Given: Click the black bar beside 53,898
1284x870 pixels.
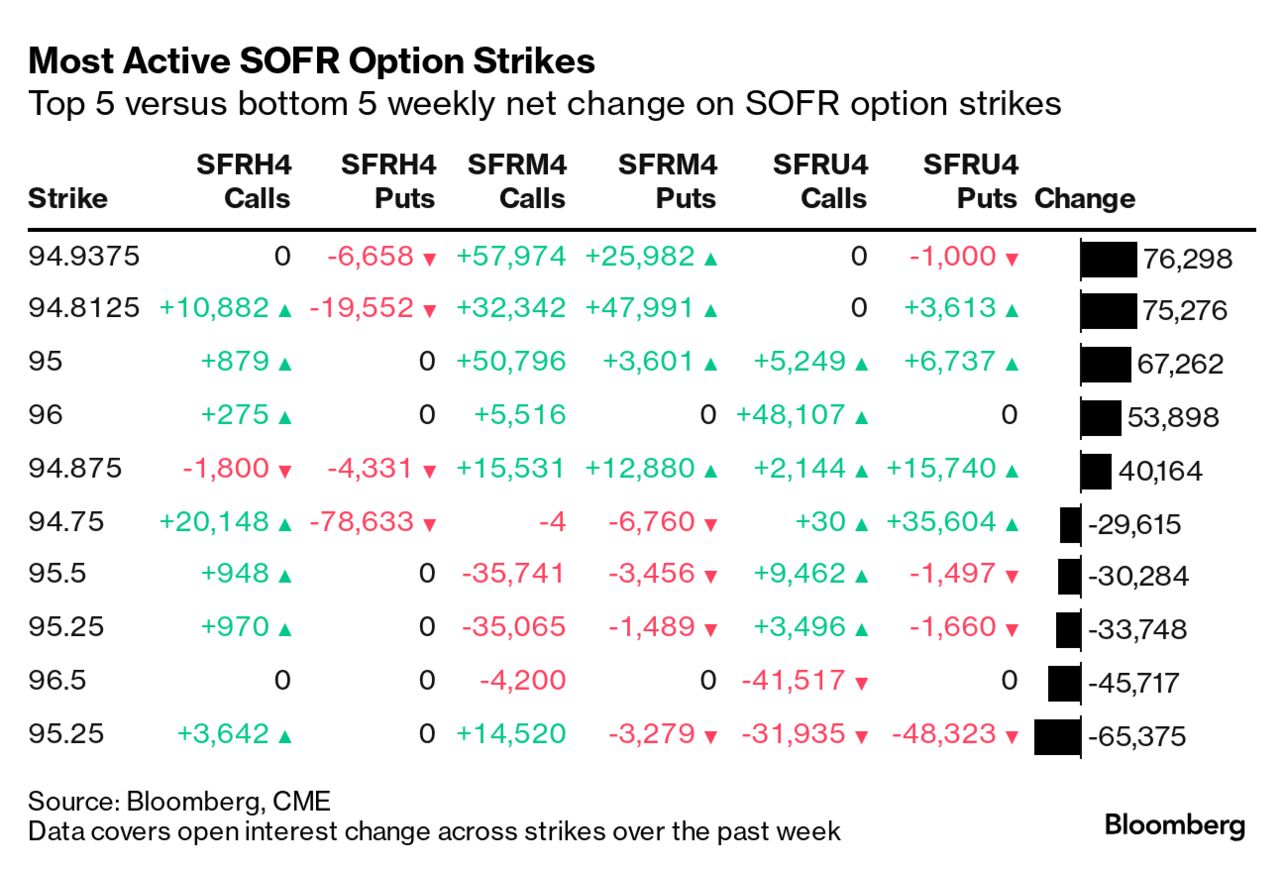Looking at the screenshot, I should 1101,418.
